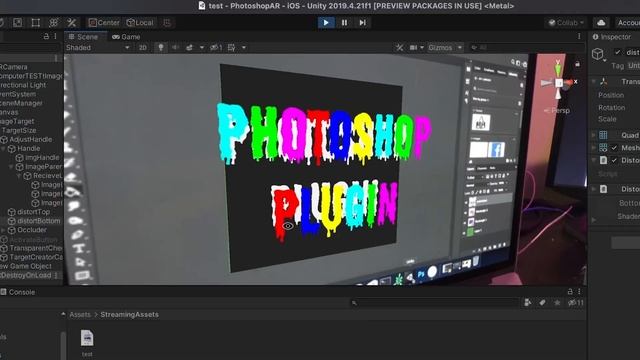Open the Gizmos dropdown arrow

[460, 48]
